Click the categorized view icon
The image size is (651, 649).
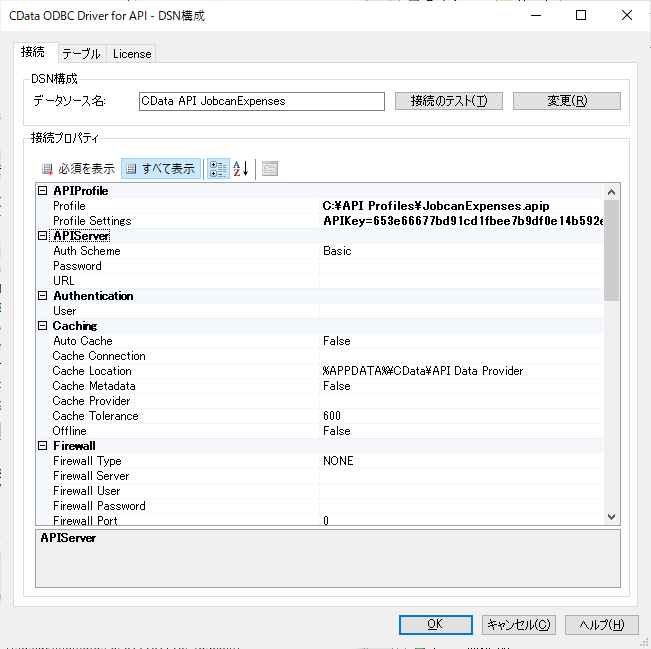(x=218, y=169)
